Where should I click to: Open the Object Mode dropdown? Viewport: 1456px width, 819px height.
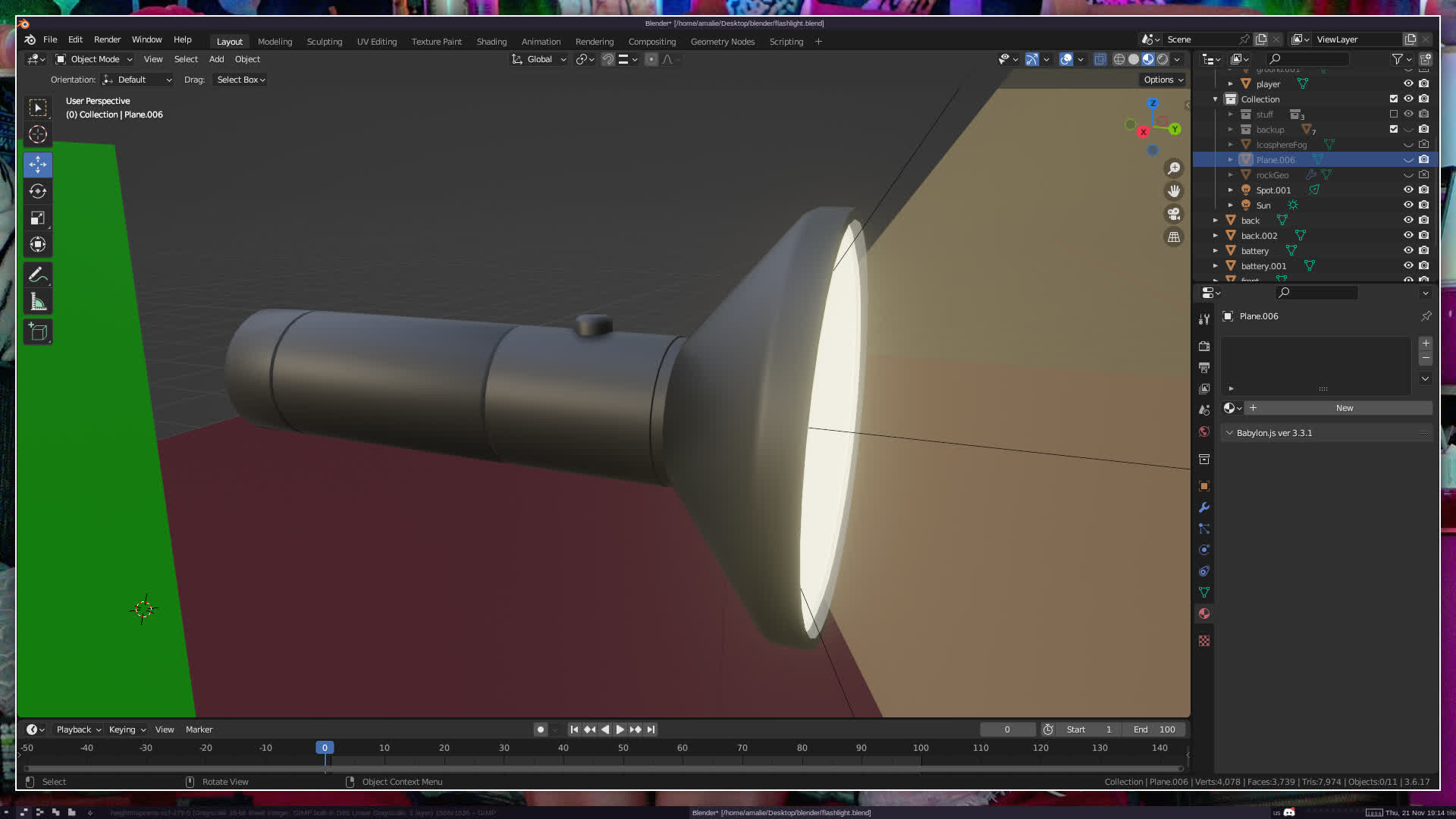[94, 59]
